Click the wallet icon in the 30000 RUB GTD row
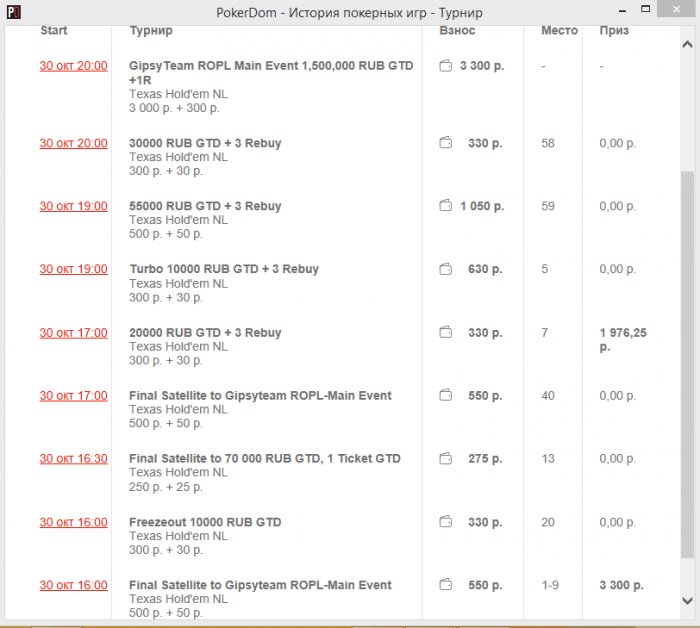Screen dimensions: 700x628 point(446,143)
